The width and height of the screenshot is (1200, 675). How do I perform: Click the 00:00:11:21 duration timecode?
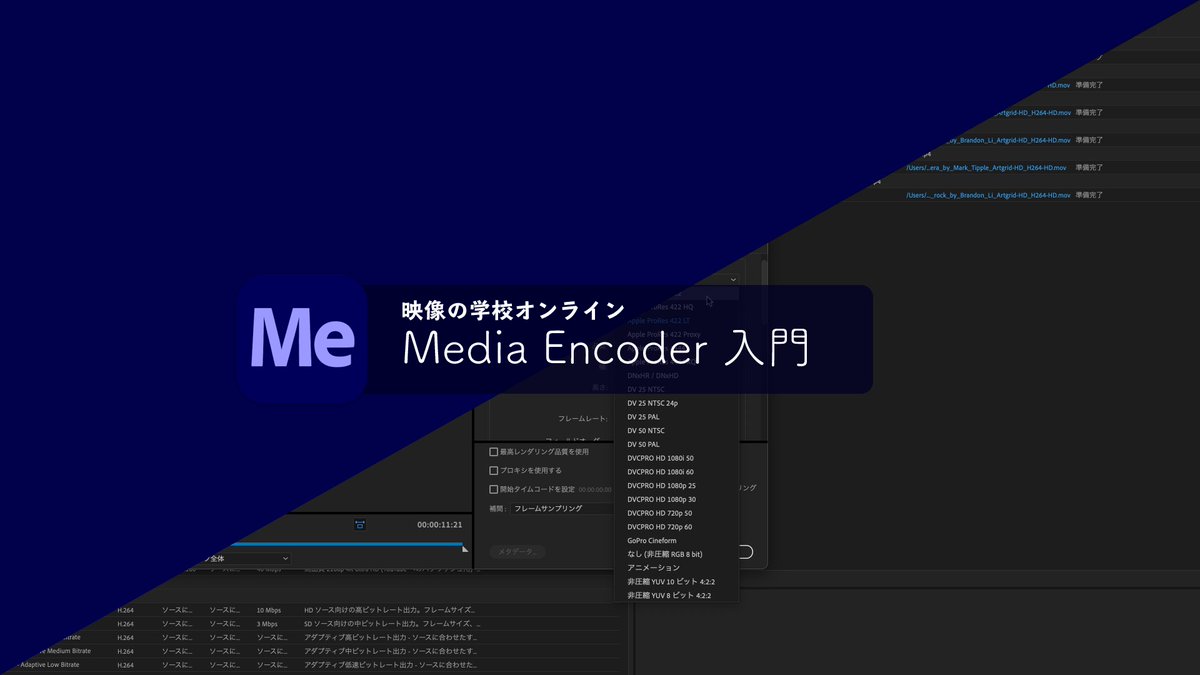439,524
